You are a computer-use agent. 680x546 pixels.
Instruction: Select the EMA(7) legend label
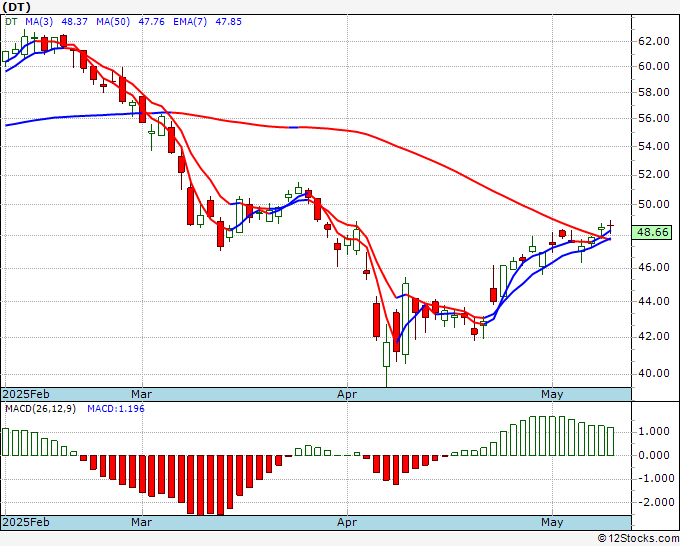(190, 22)
